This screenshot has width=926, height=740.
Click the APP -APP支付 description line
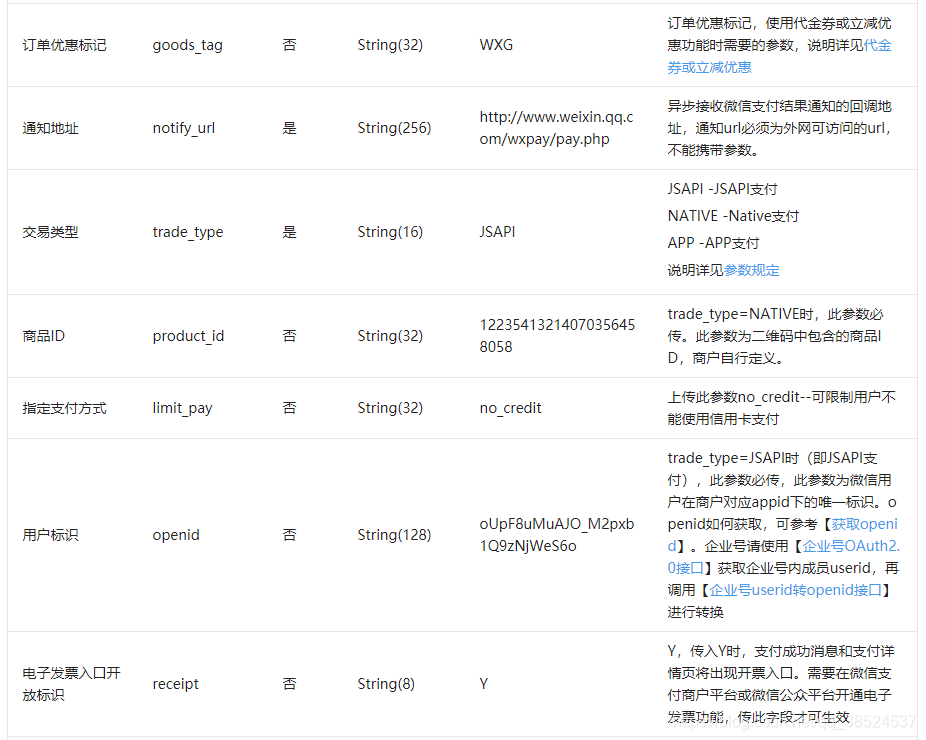click(x=713, y=243)
